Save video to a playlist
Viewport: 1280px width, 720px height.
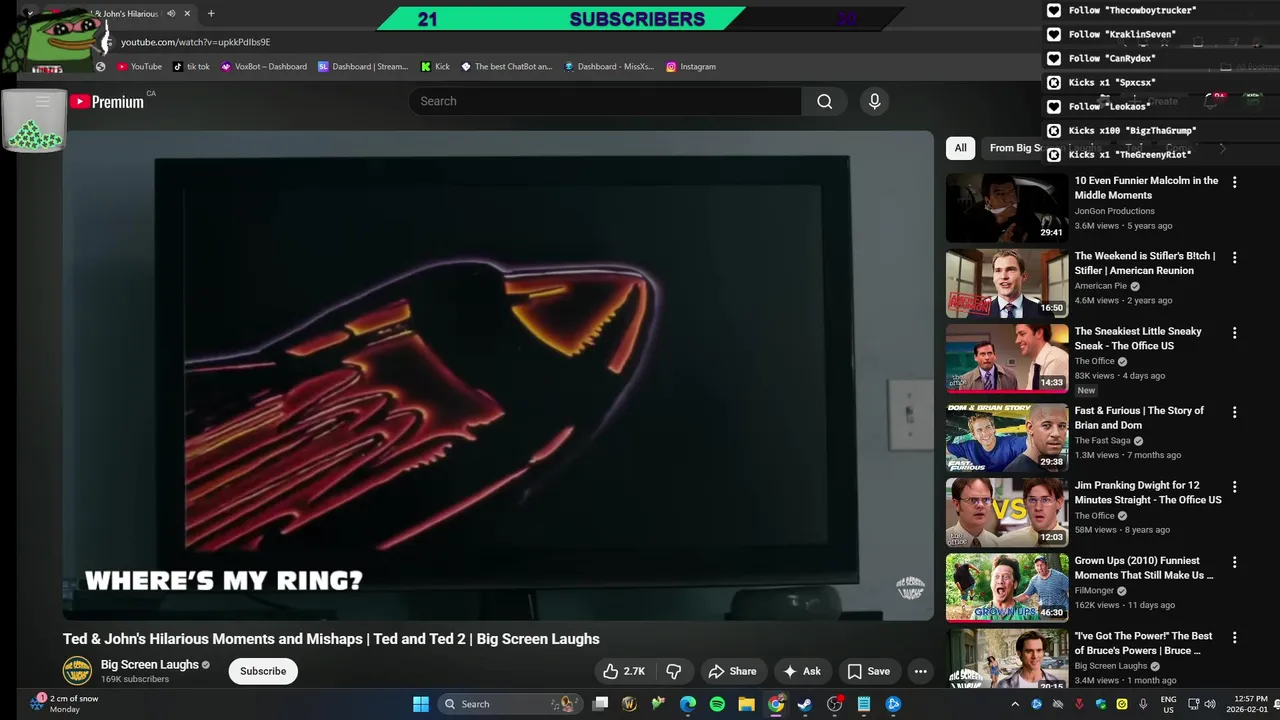point(868,671)
